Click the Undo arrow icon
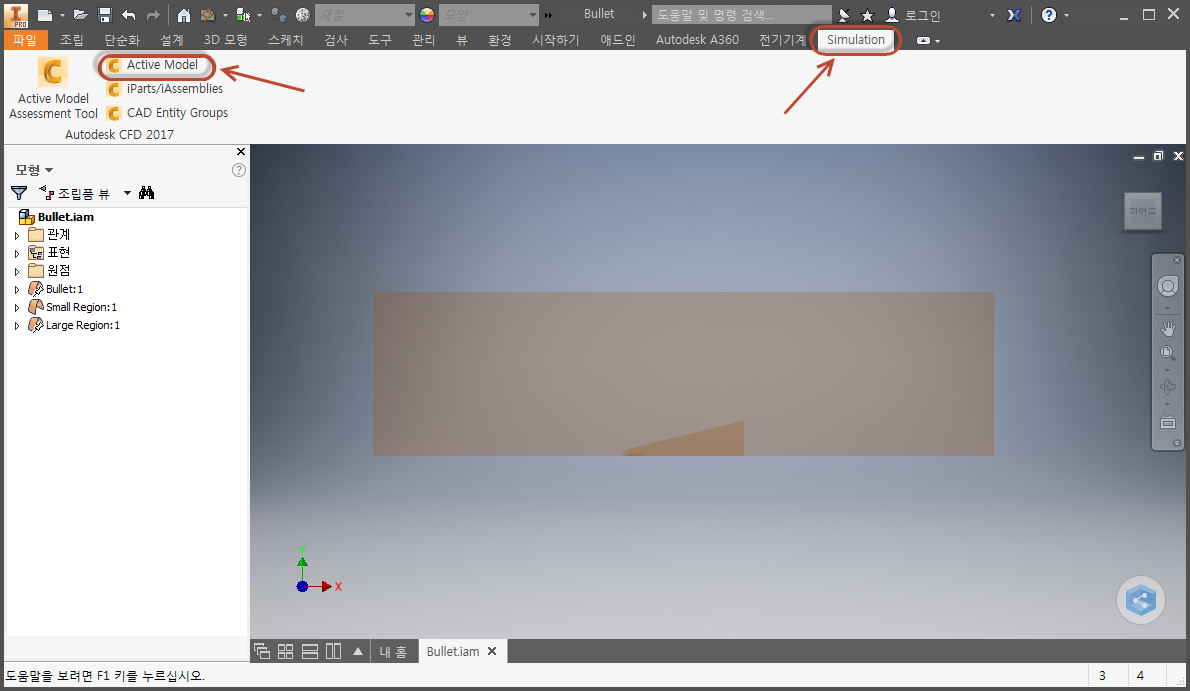Screen dimensions: 1190x691 (129, 14)
